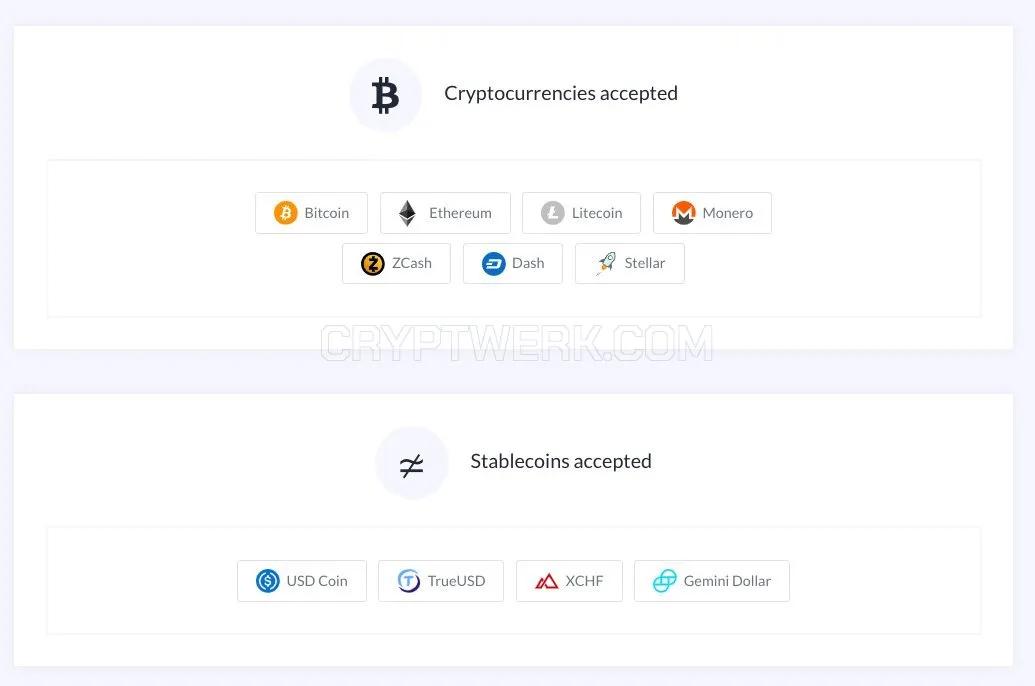Click the ZCash yellow coin icon
The width and height of the screenshot is (1035, 686).
click(373, 264)
